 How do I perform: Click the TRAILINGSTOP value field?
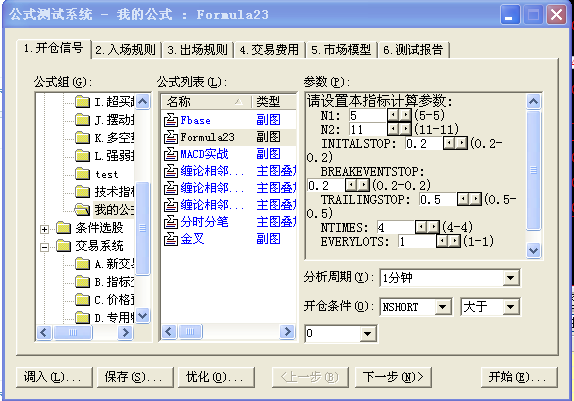pyautogui.click(x=438, y=199)
